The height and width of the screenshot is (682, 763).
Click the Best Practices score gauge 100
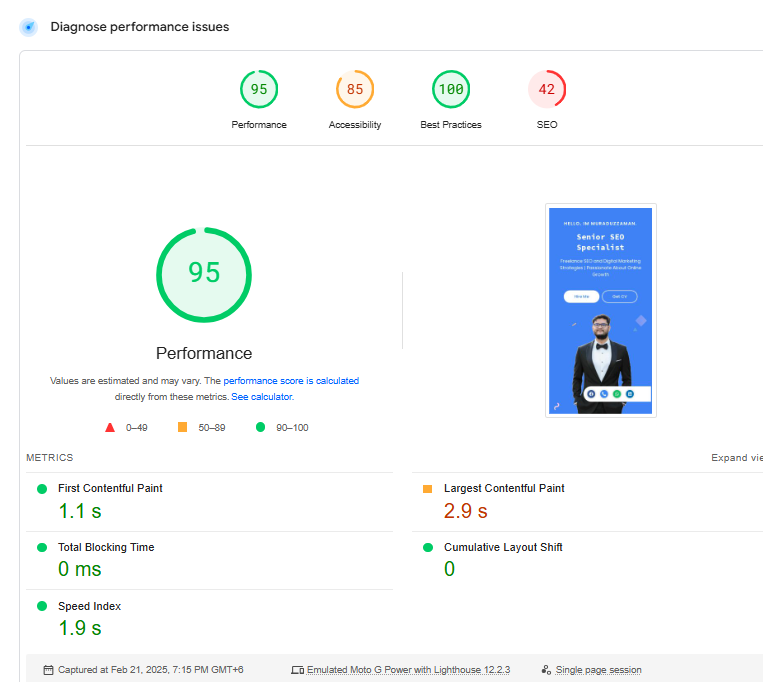coord(451,89)
